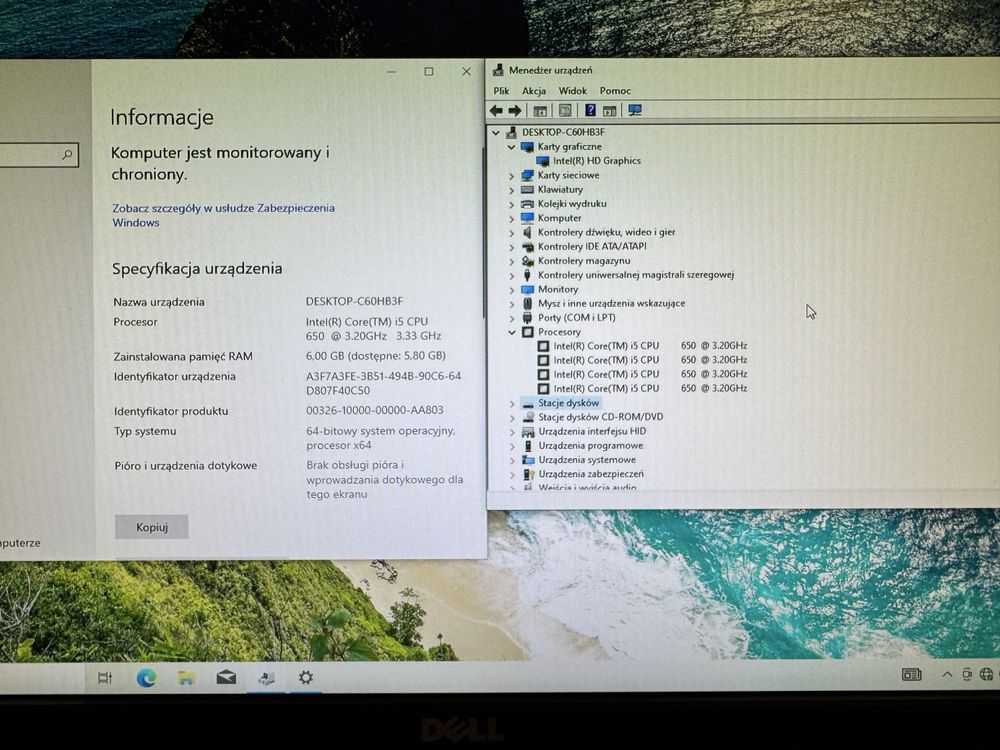The width and height of the screenshot is (1000, 750).
Task: Click the search magnifier in Settings search box
Action: (67, 154)
